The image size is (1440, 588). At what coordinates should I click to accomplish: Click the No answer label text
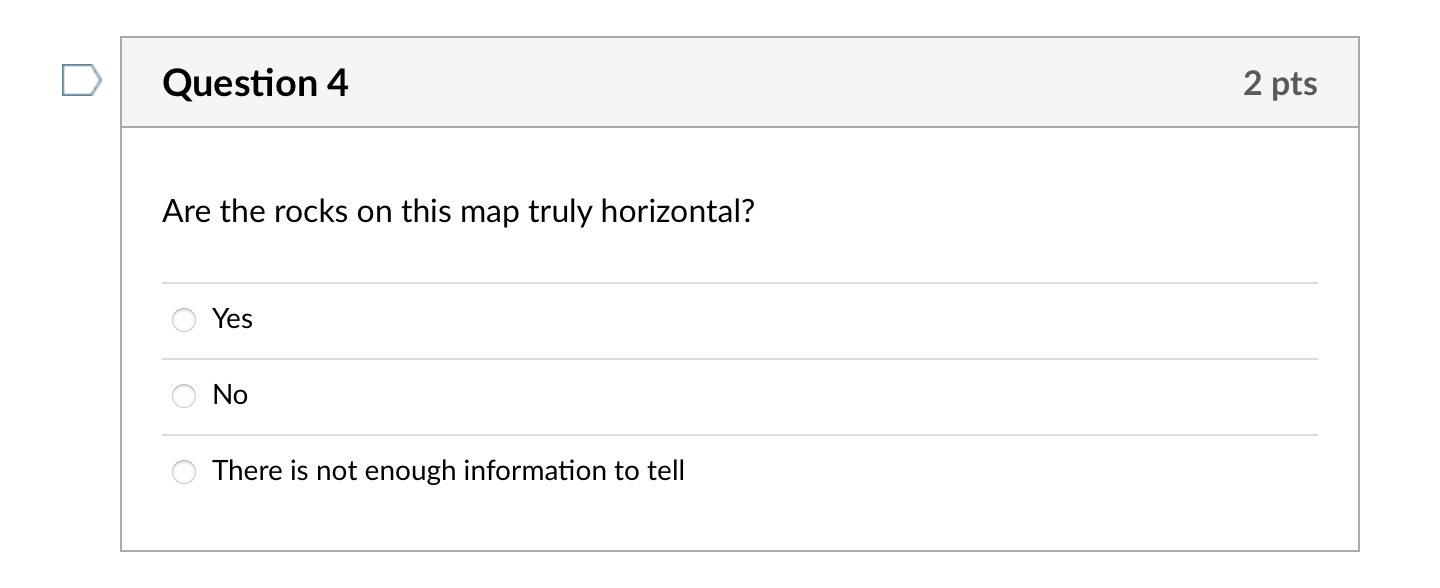pos(230,394)
